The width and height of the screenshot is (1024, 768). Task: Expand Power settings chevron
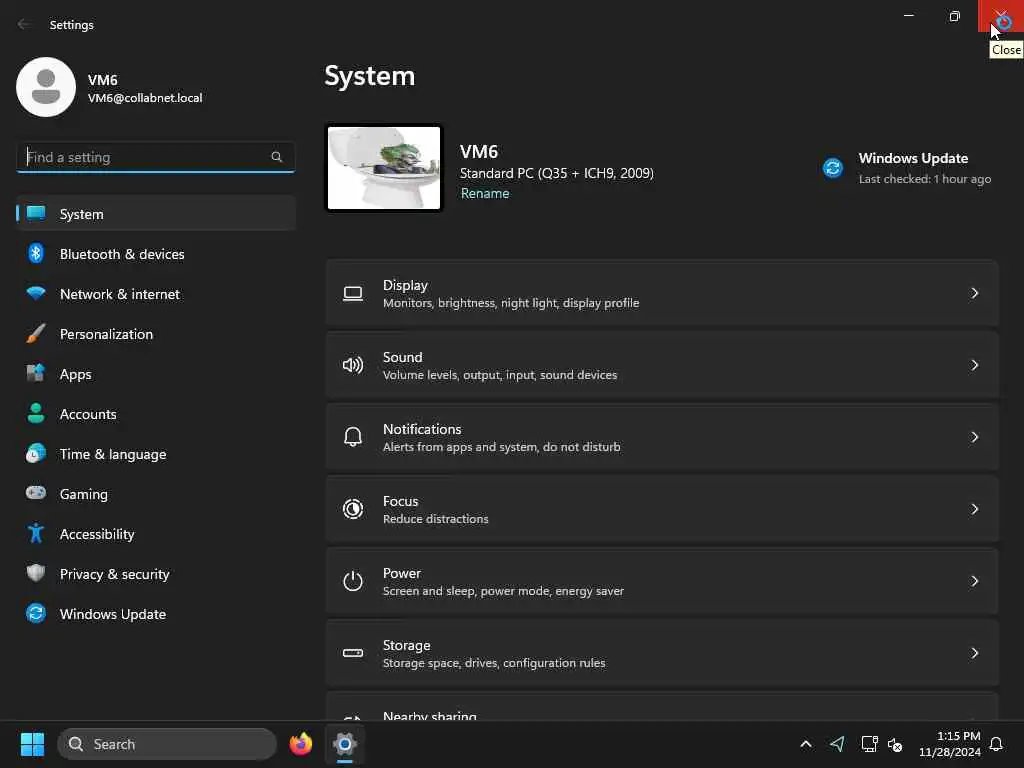974,581
